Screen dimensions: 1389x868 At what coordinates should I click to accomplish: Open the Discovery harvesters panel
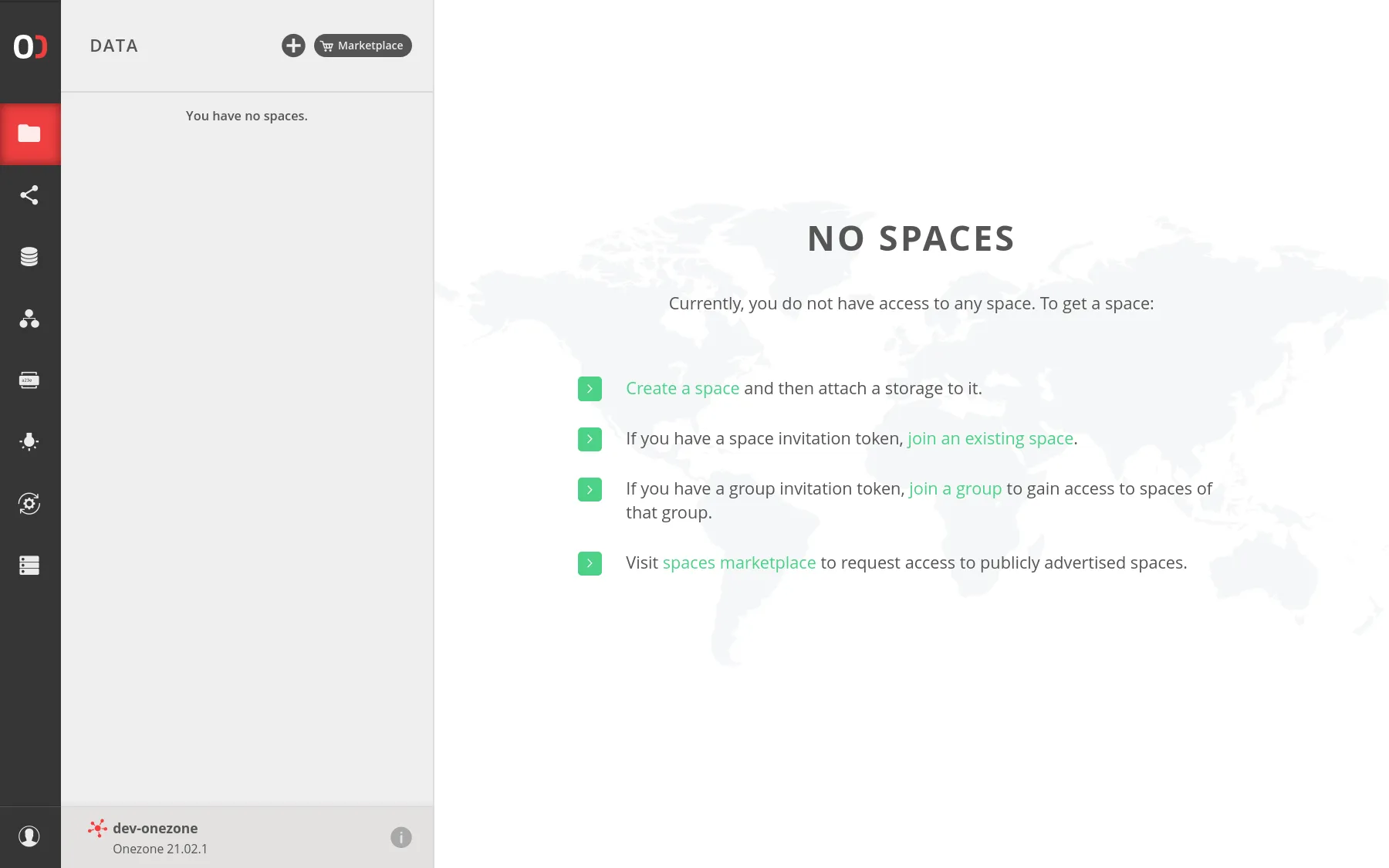tap(30, 441)
